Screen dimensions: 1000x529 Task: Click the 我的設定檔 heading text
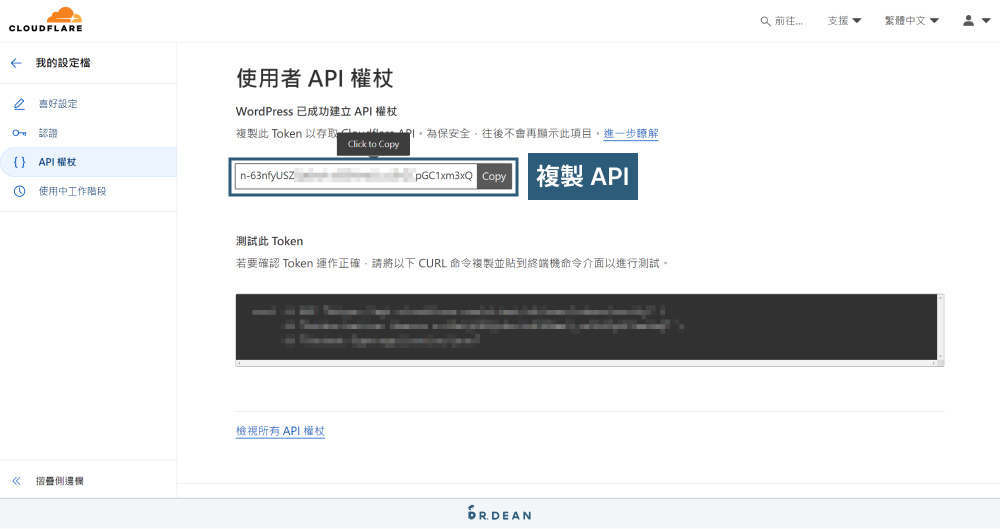pyautogui.click(x=63, y=63)
